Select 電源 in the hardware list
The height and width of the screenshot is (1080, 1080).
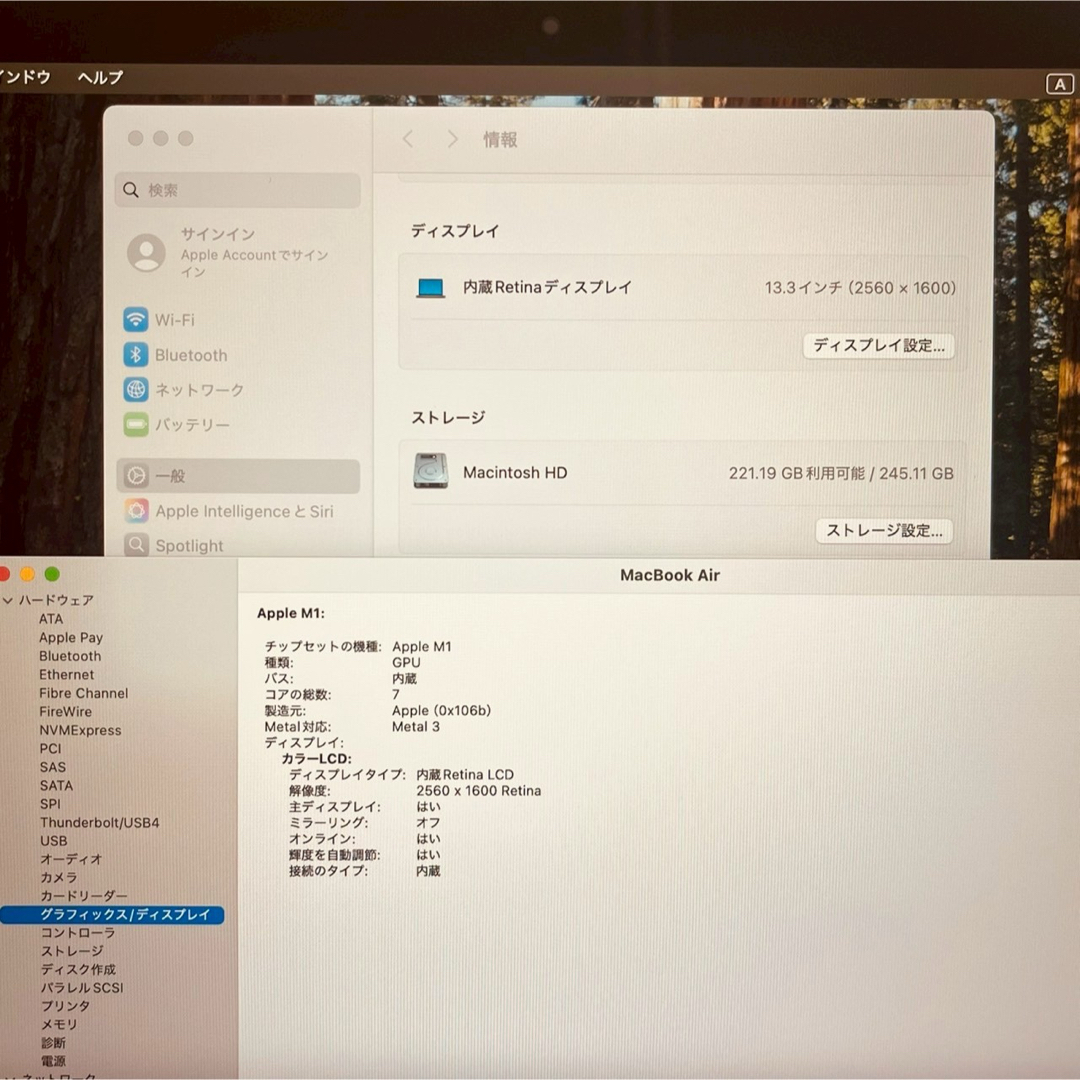tap(53, 1061)
